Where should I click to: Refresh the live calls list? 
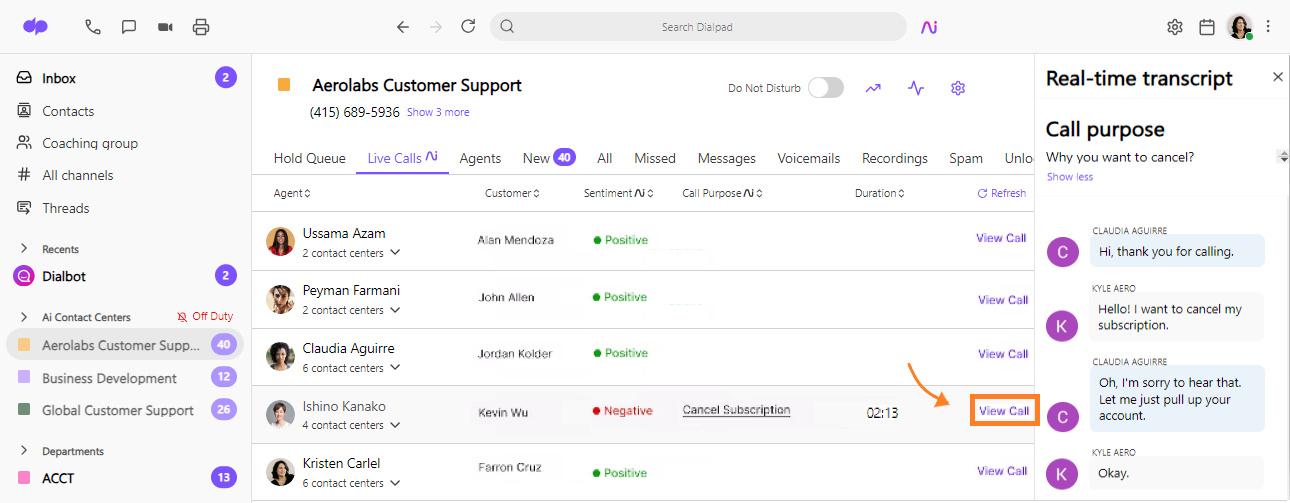pos(1001,193)
